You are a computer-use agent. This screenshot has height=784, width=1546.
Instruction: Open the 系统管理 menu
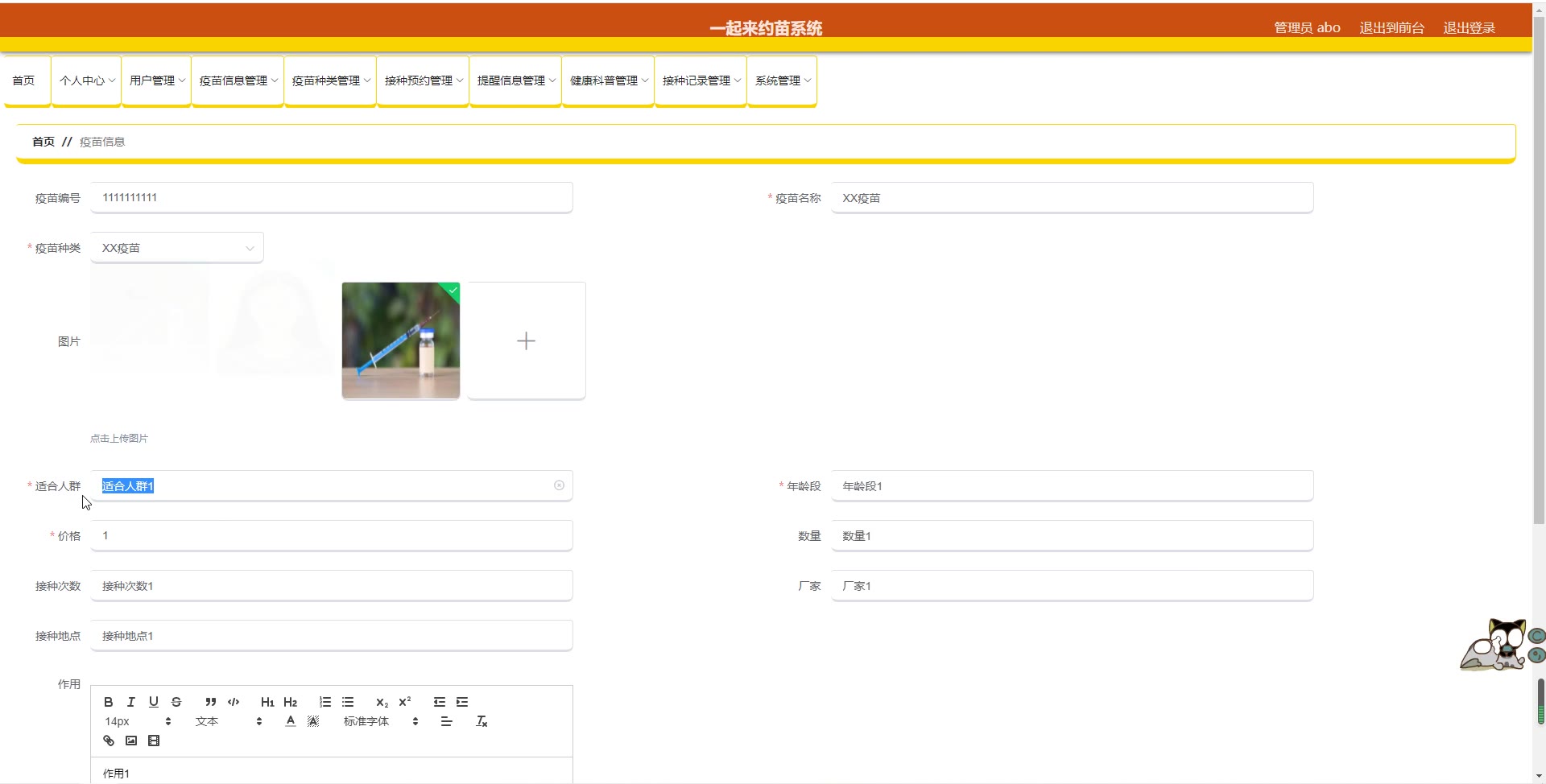point(783,80)
